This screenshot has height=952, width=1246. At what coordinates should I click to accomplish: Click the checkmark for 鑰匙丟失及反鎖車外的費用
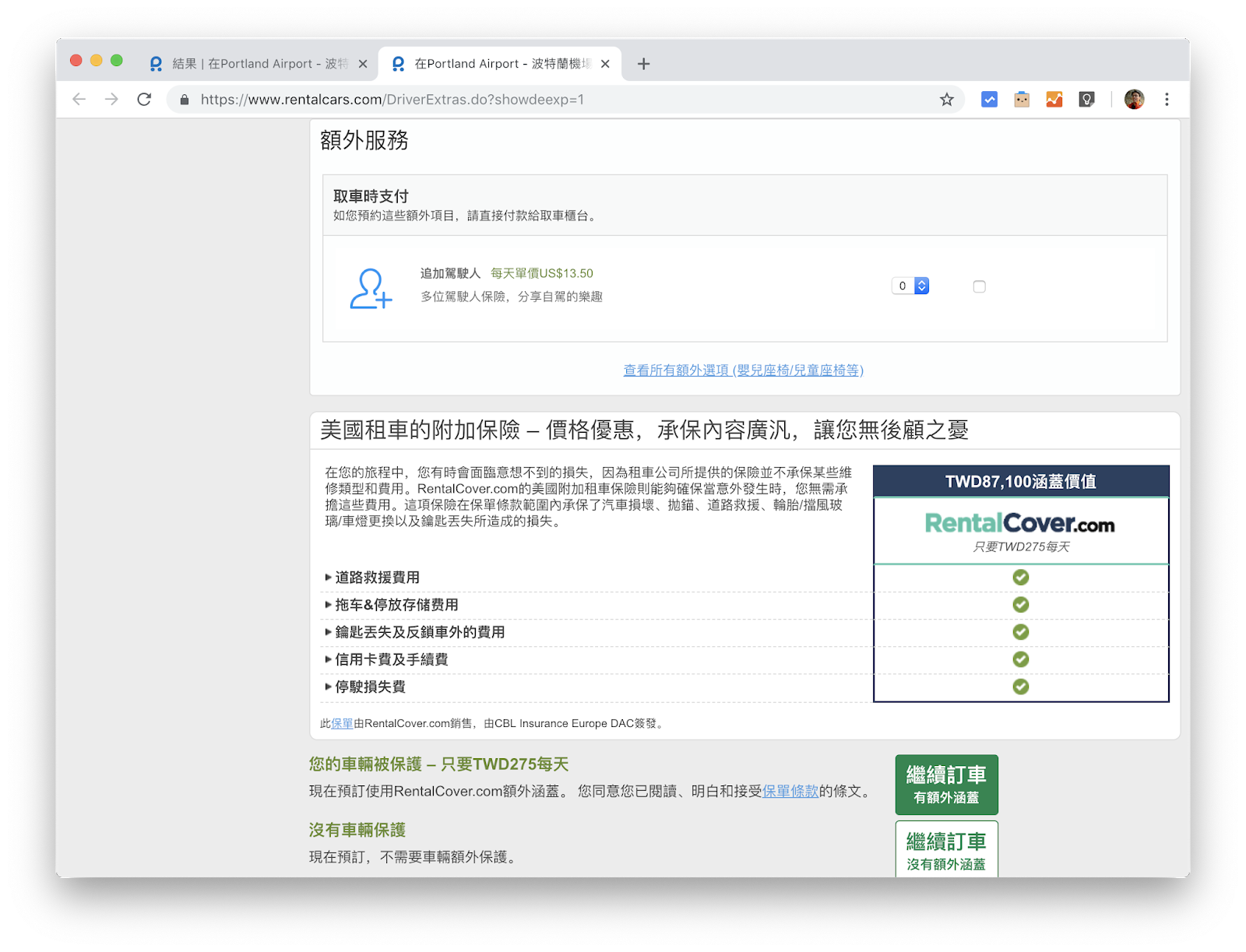[1020, 631]
